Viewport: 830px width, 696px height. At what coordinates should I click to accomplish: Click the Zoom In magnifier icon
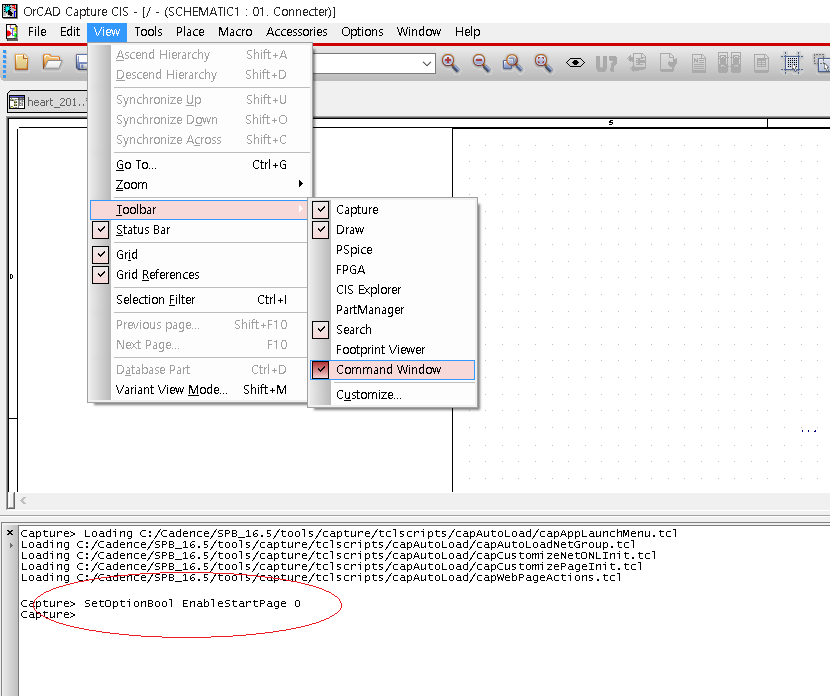pos(450,63)
